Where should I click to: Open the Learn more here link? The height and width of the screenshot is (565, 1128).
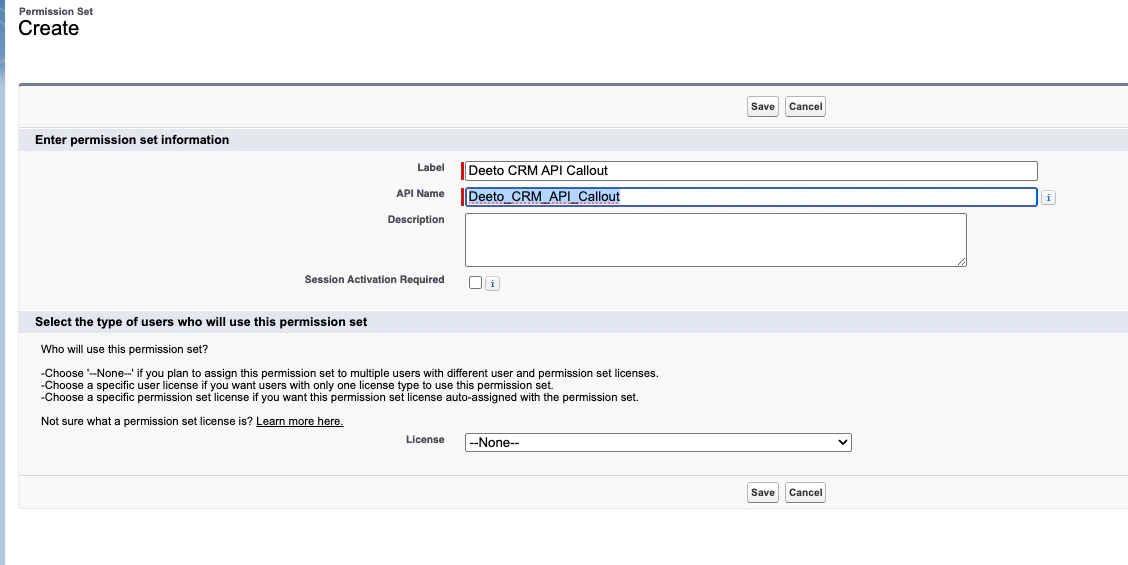[x=299, y=421]
